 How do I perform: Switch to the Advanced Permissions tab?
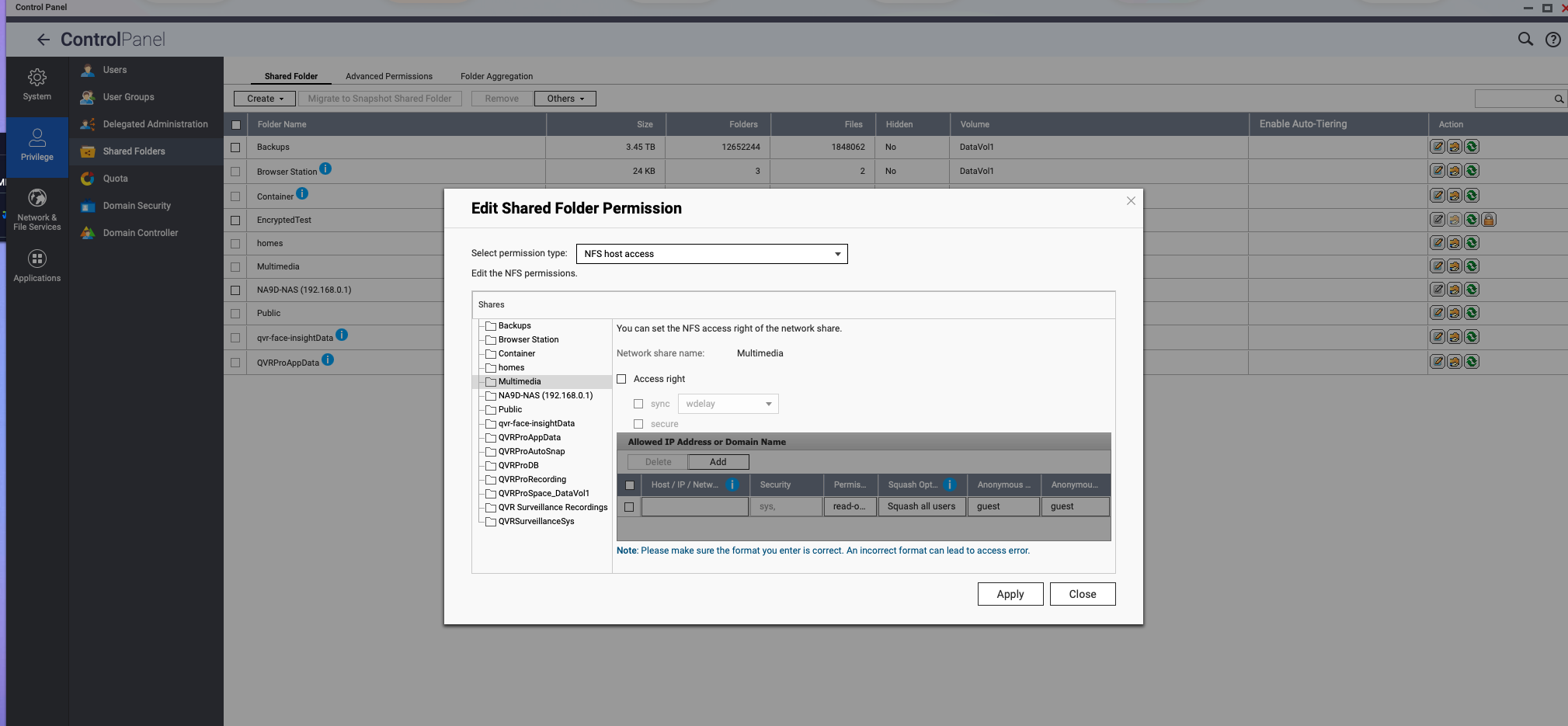coord(388,76)
